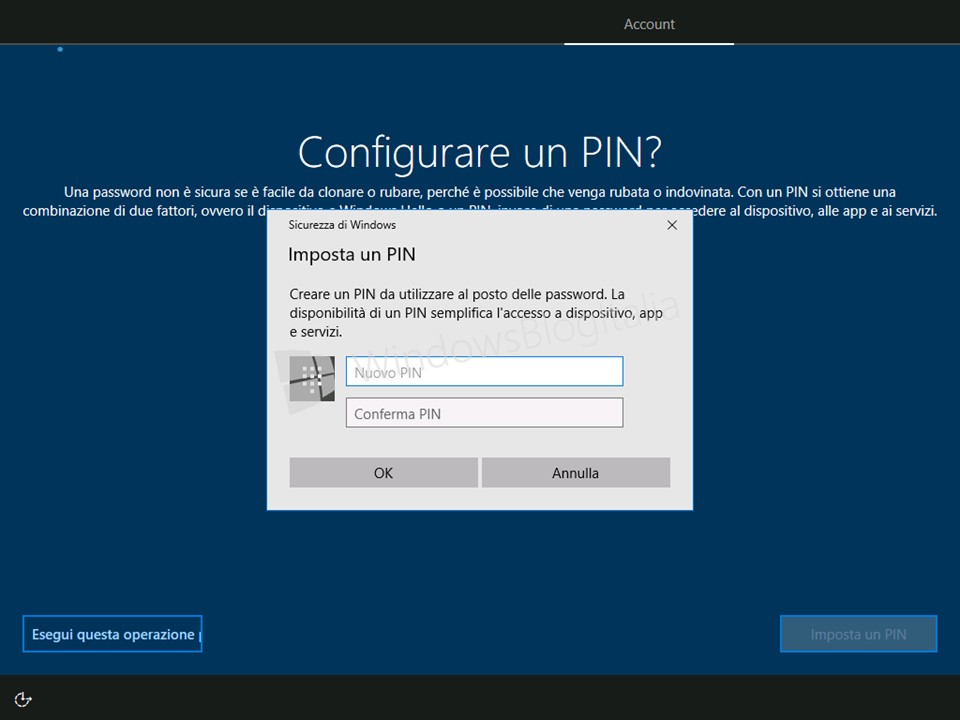Image resolution: width=960 pixels, height=720 pixels.
Task: Cancel PIN setup with Annulla
Action: click(x=576, y=473)
